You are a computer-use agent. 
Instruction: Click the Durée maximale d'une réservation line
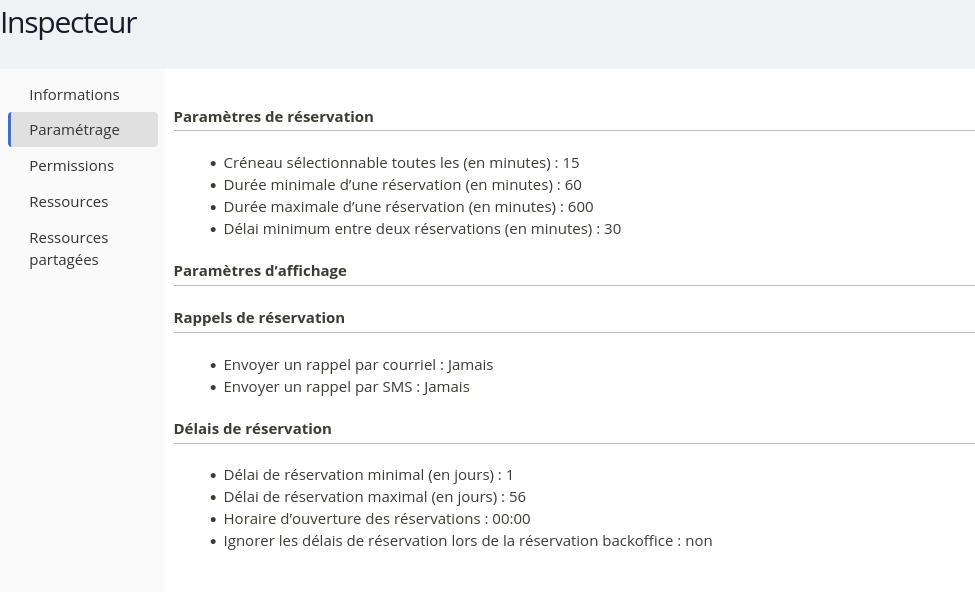click(x=408, y=206)
